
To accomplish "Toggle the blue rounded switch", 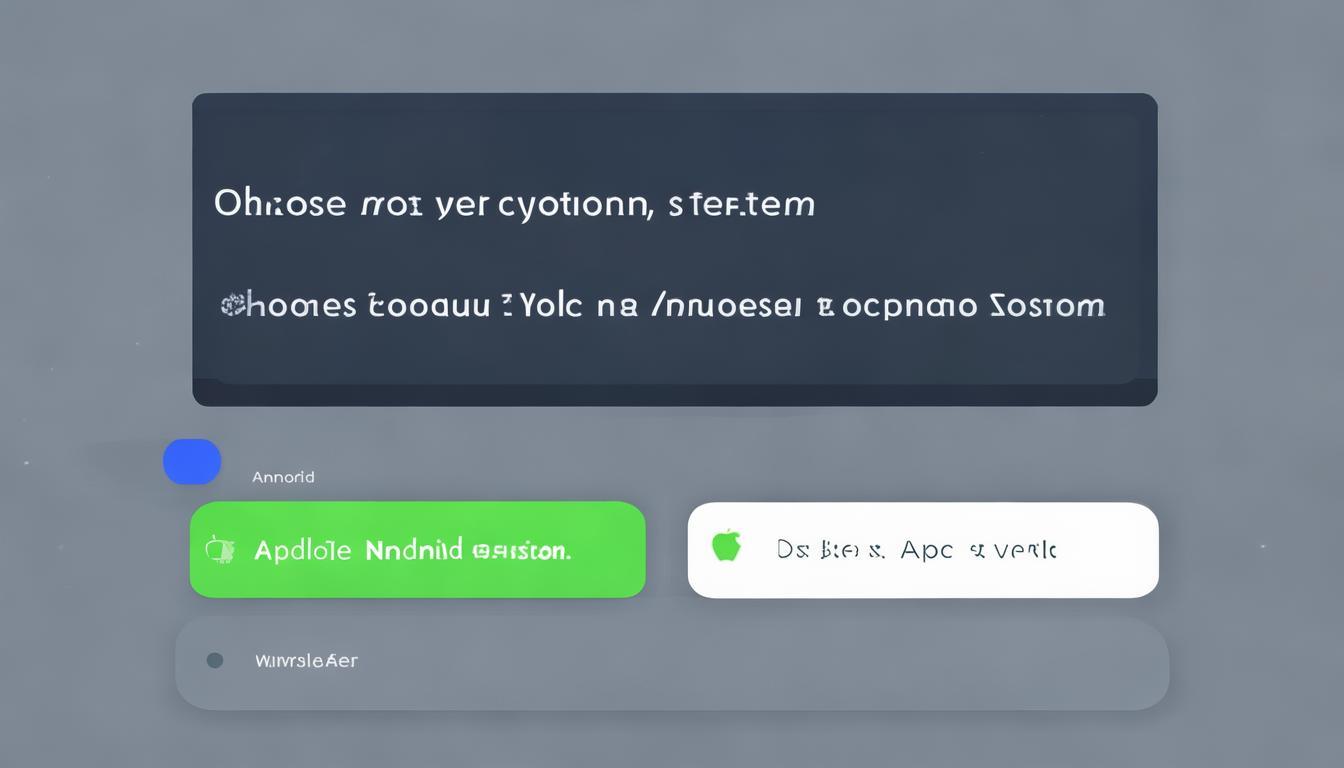I will tap(192, 462).
